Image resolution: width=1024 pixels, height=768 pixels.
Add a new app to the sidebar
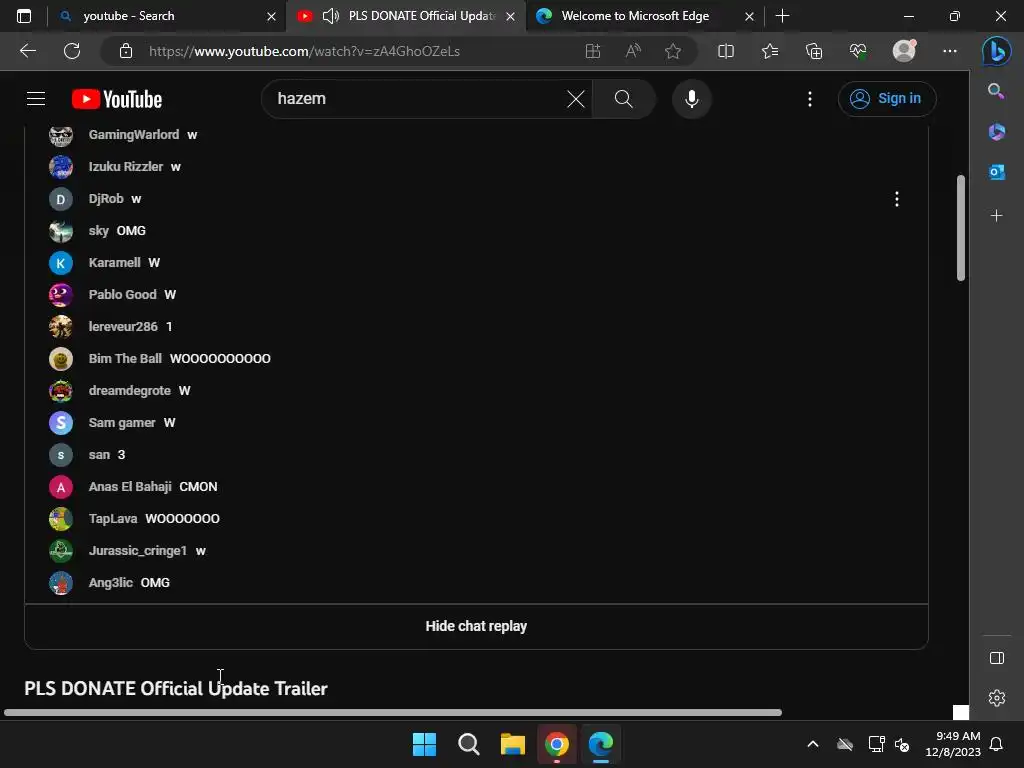coord(996,216)
